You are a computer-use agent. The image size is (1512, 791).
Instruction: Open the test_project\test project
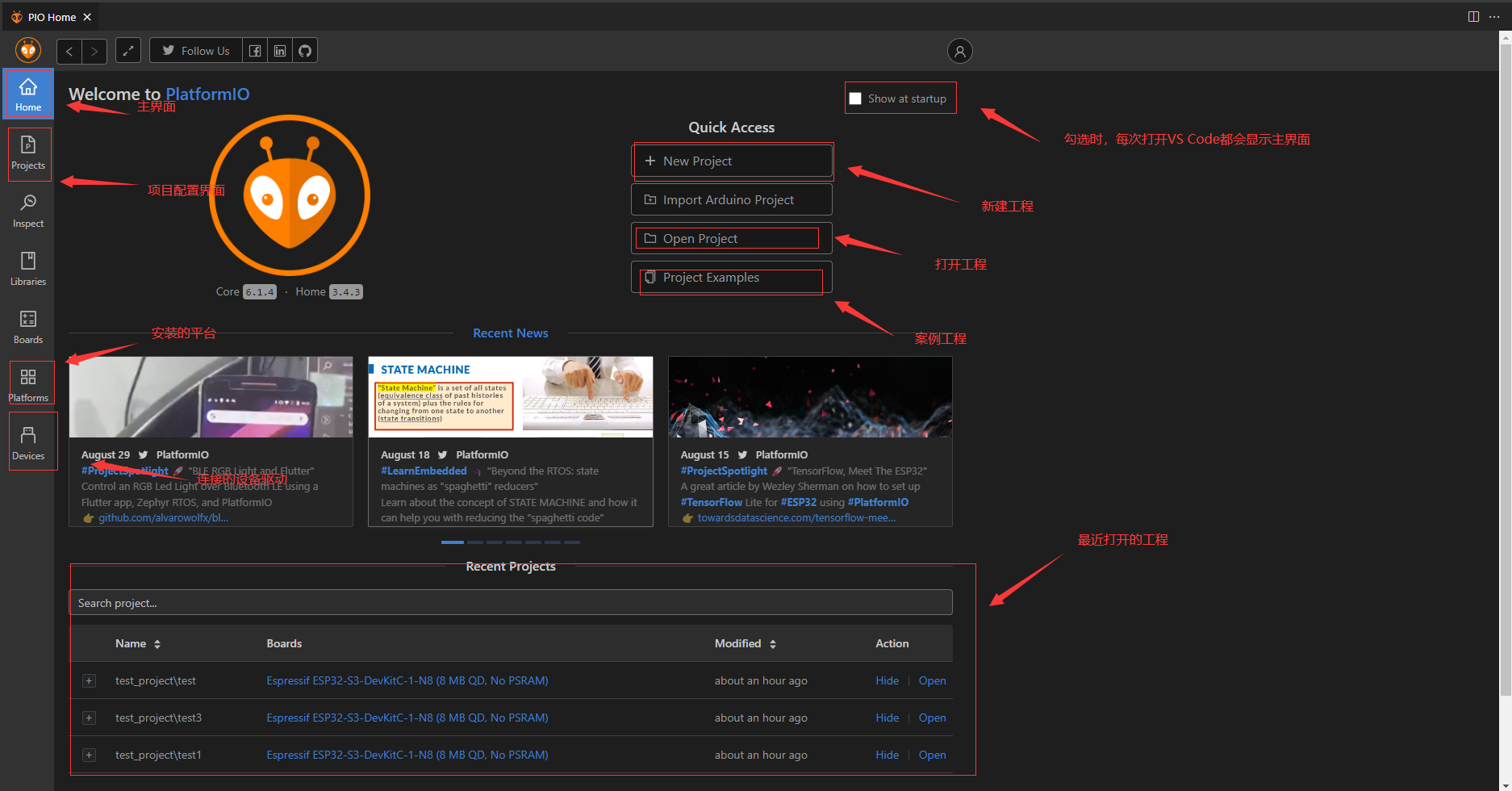coord(932,680)
